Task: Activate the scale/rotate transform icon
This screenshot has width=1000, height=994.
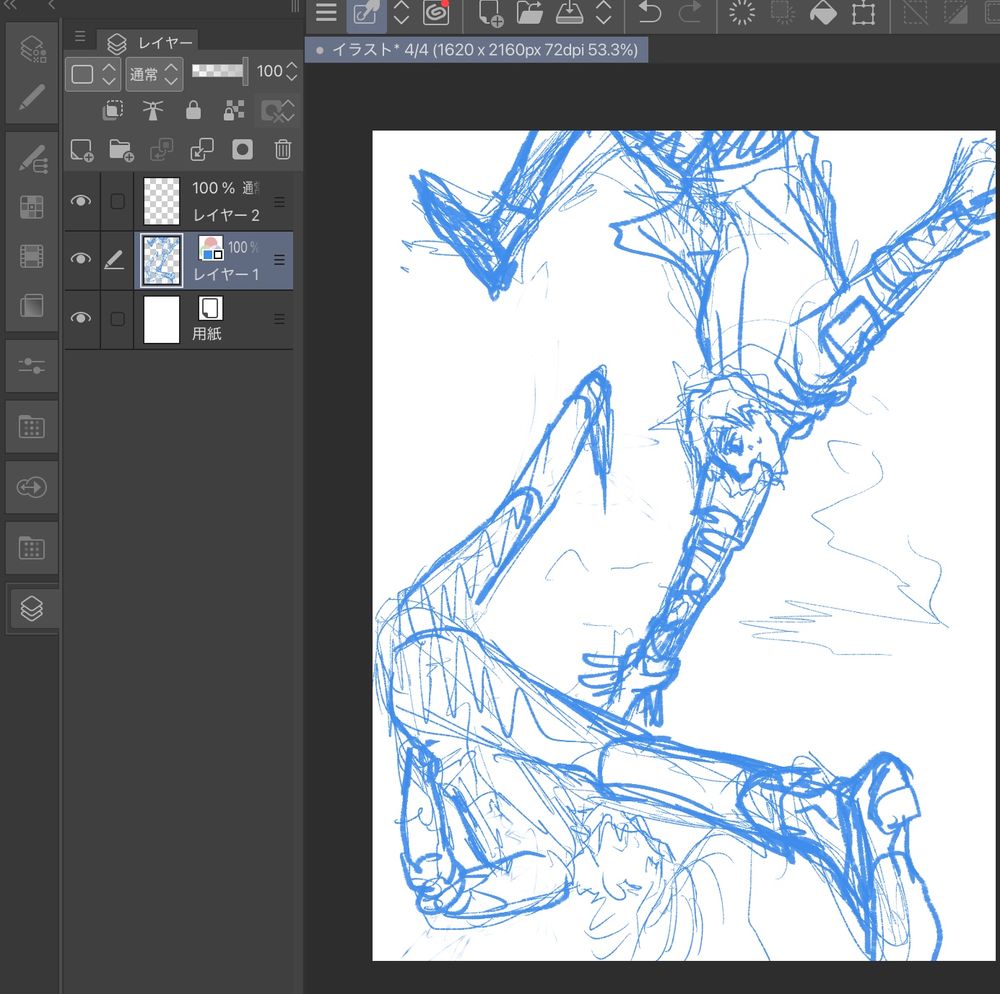Action: tap(864, 12)
